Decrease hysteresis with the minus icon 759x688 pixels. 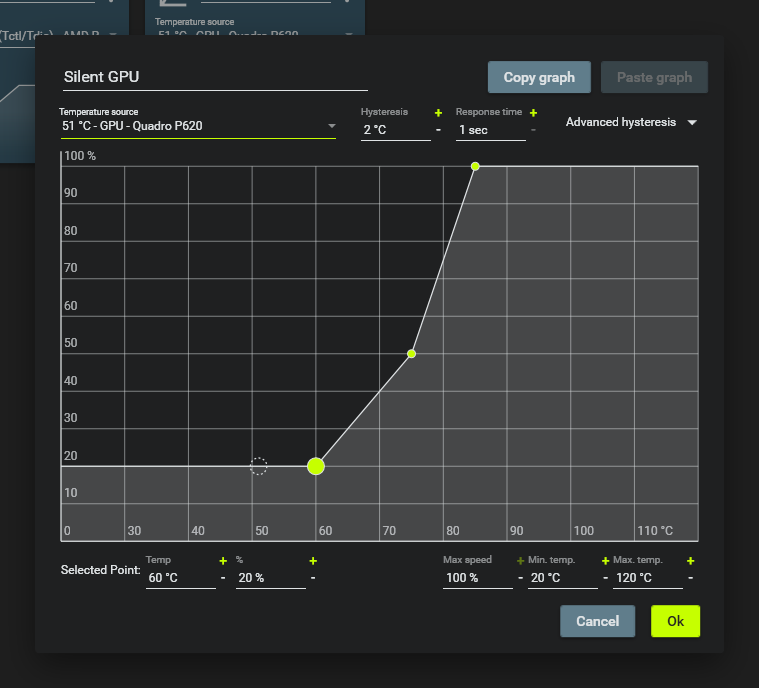[x=438, y=130]
